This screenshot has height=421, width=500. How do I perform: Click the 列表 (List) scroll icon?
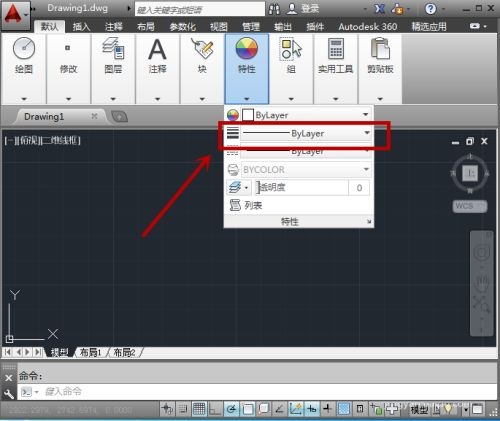(x=235, y=205)
